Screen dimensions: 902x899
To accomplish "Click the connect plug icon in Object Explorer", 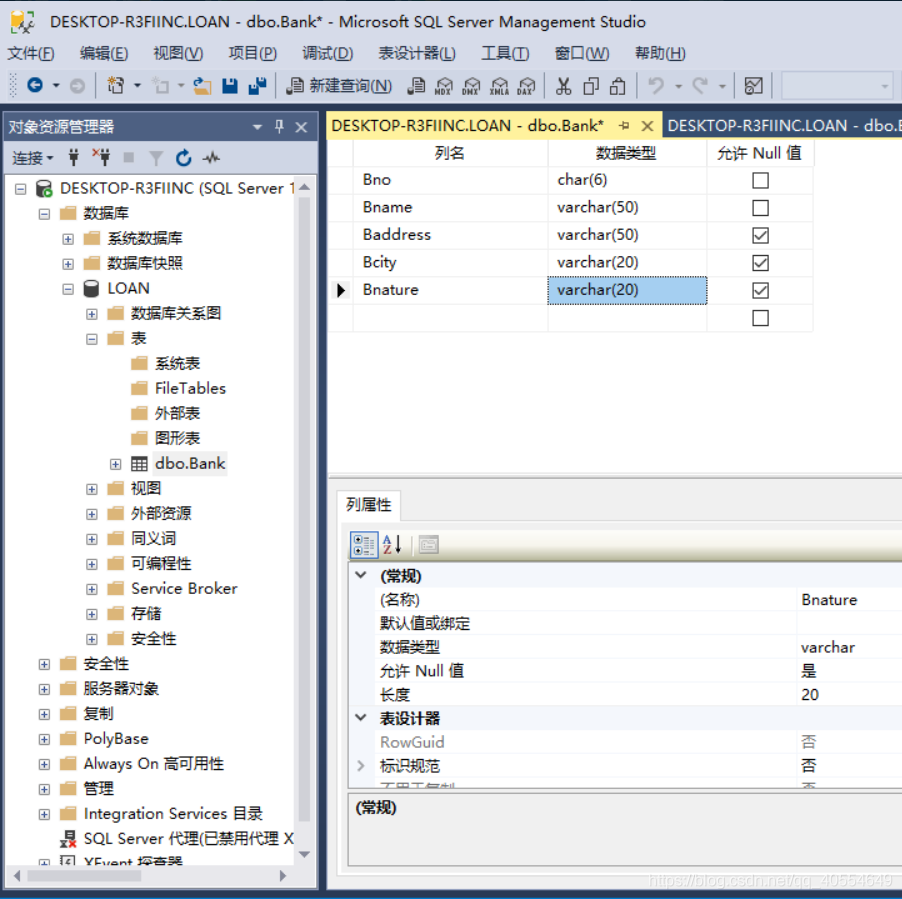I will point(74,157).
